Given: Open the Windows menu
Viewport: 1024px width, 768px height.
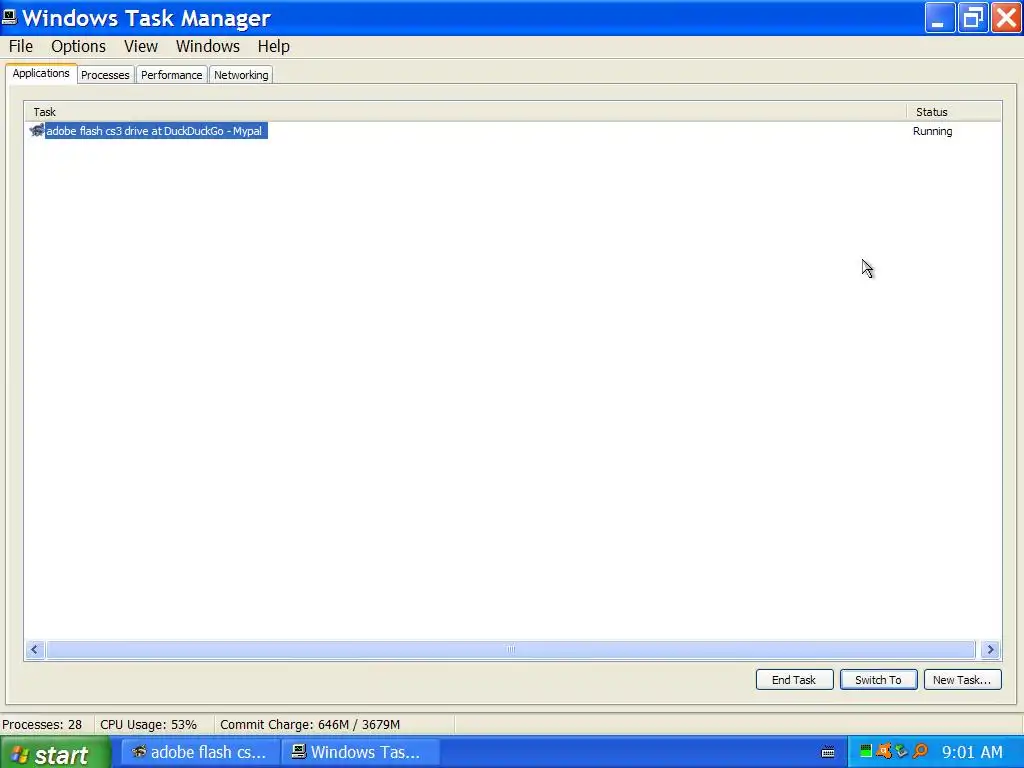Looking at the screenshot, I should 208,46.
